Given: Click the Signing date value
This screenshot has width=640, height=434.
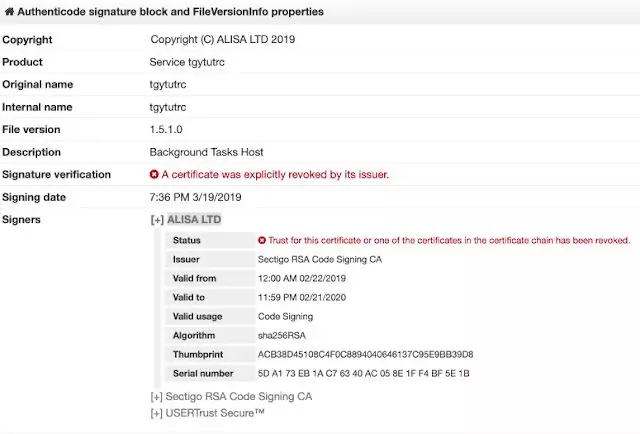Looking at the screenshot, I should 195,197.
